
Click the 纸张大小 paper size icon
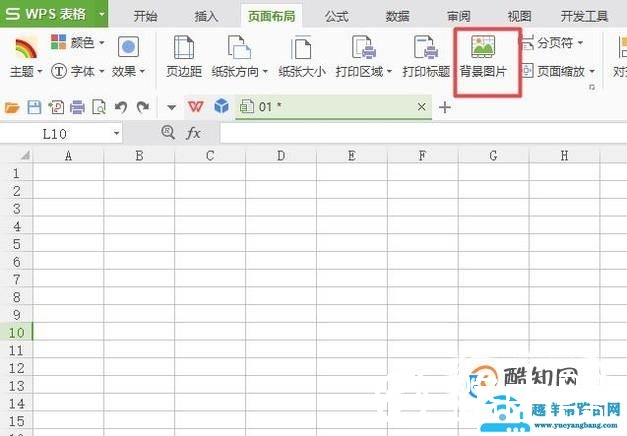[x=302, y=48]
